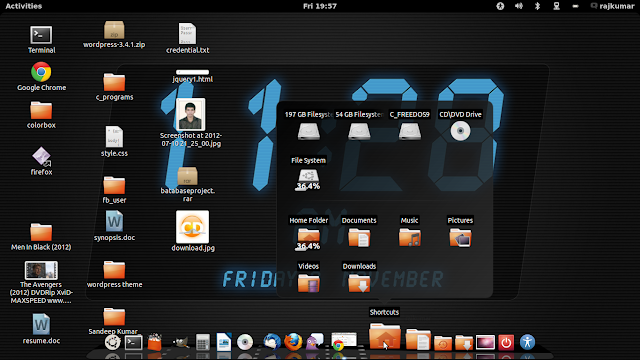640x360 pixels.
Task: Open Home Folder in Shortcuts popup
Action: coord(308,239)
